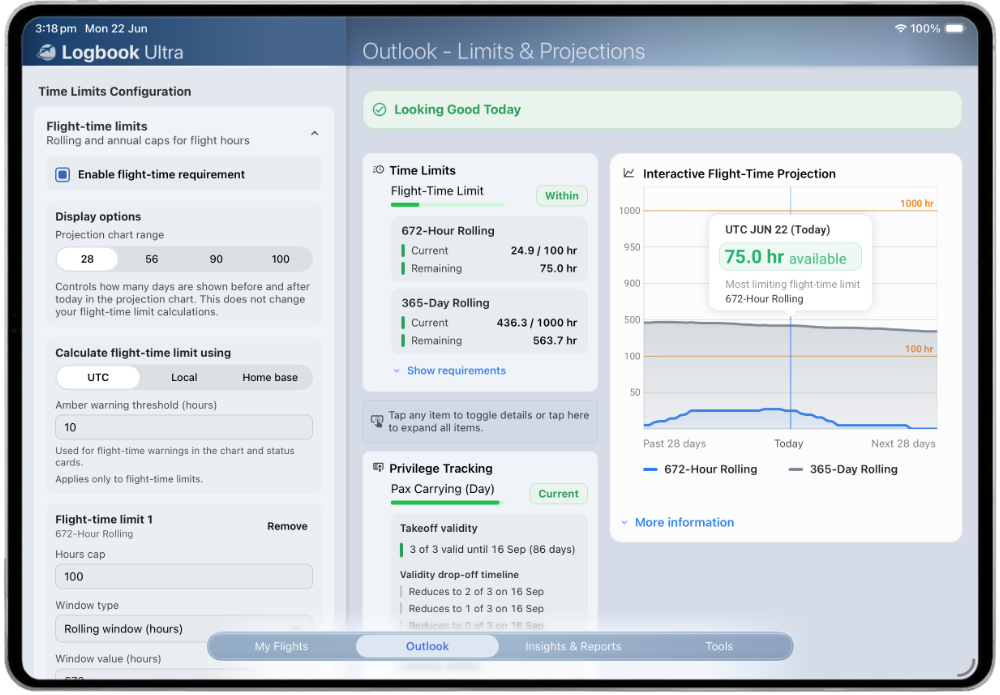The height and width of the screenshot is (695, 1000).
Task: Click the blue 672-Hour Rolling legend marker
Action: click(x=650, y=469)
